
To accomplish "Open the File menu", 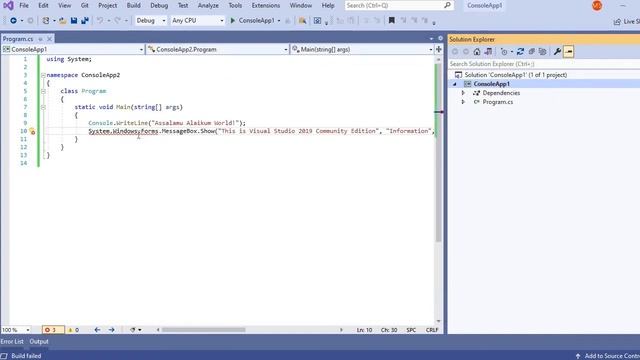I will point(24,6).
